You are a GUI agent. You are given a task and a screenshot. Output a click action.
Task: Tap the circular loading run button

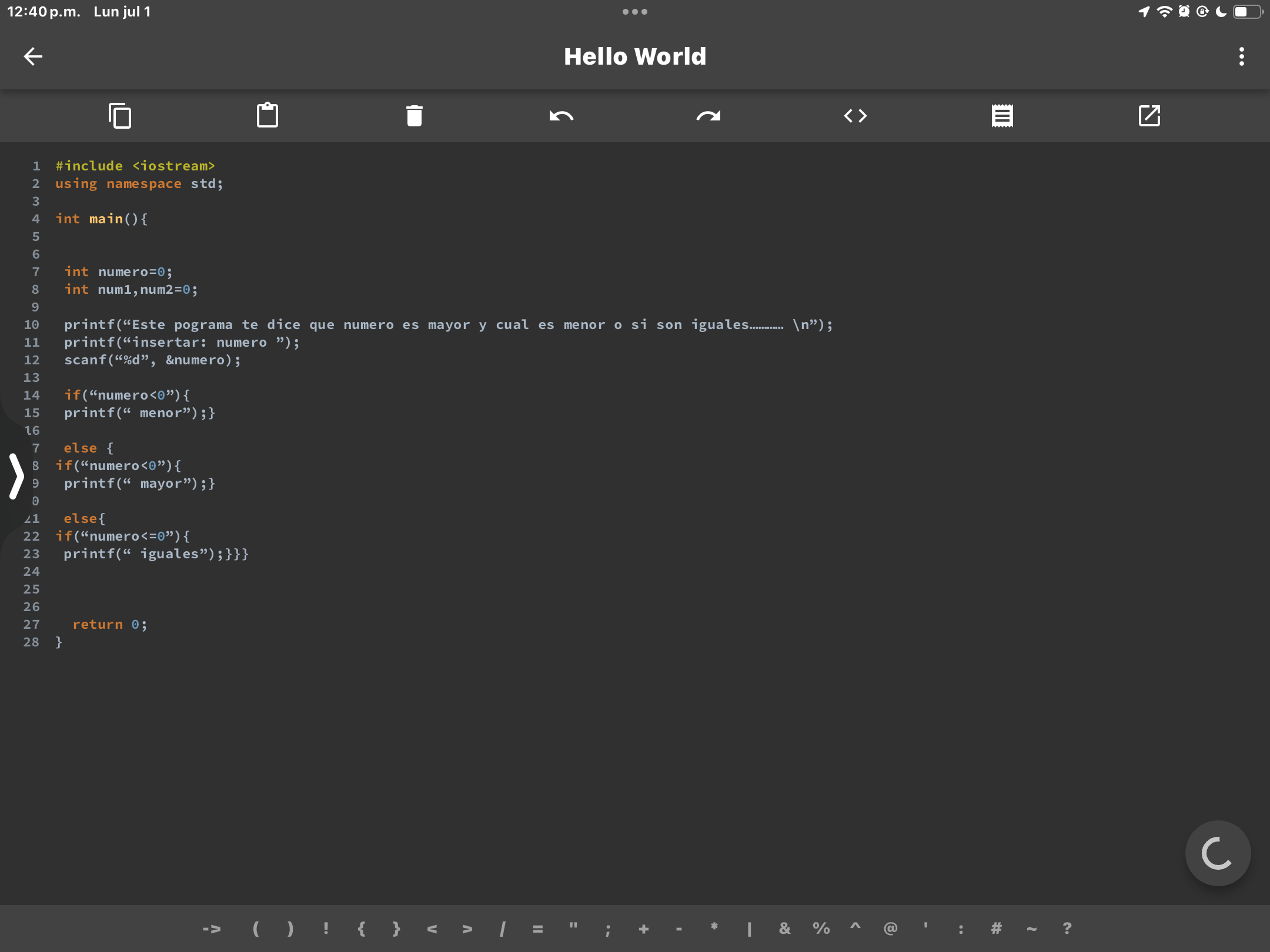[1217, 853]
